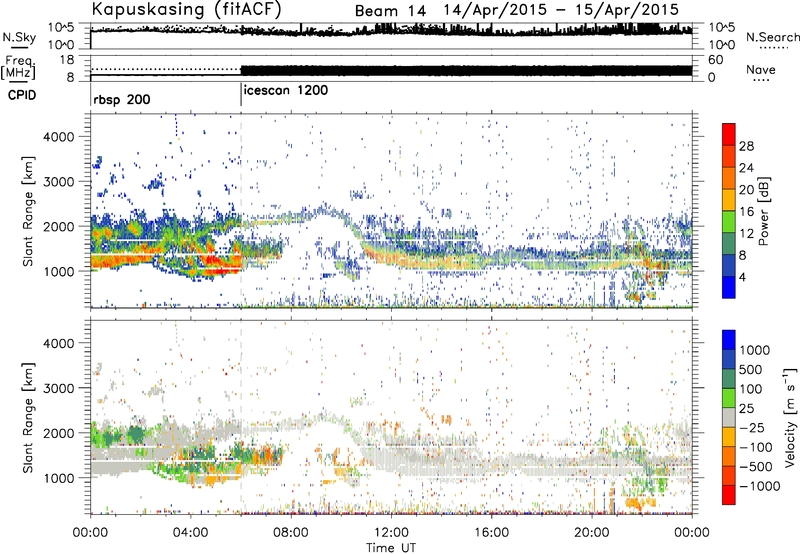Click the 20:00 time axis tick label
The width and height of the screenshot is (800, 554).
point(592,533)
